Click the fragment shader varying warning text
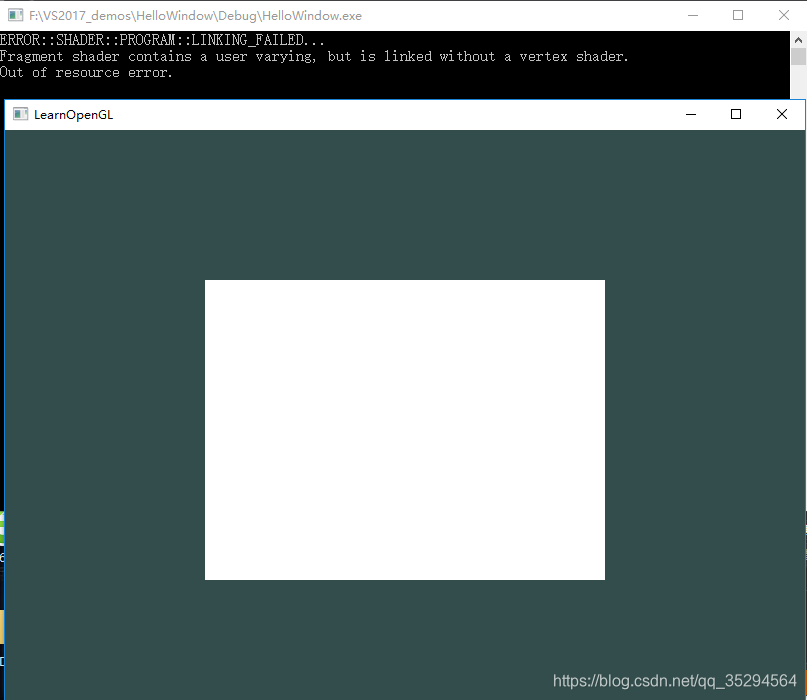 [315, 56]
